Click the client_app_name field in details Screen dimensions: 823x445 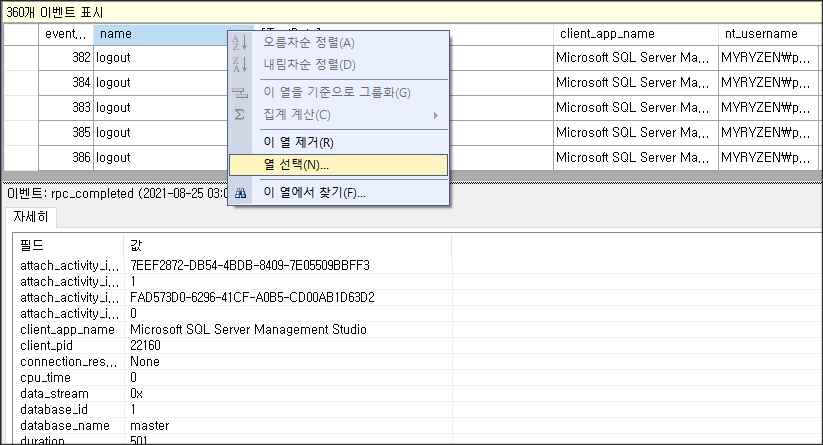67,330
